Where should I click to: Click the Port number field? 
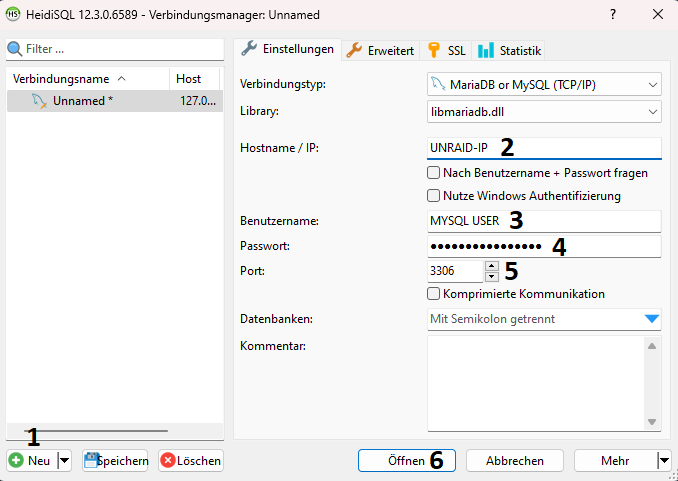point(455,271)
